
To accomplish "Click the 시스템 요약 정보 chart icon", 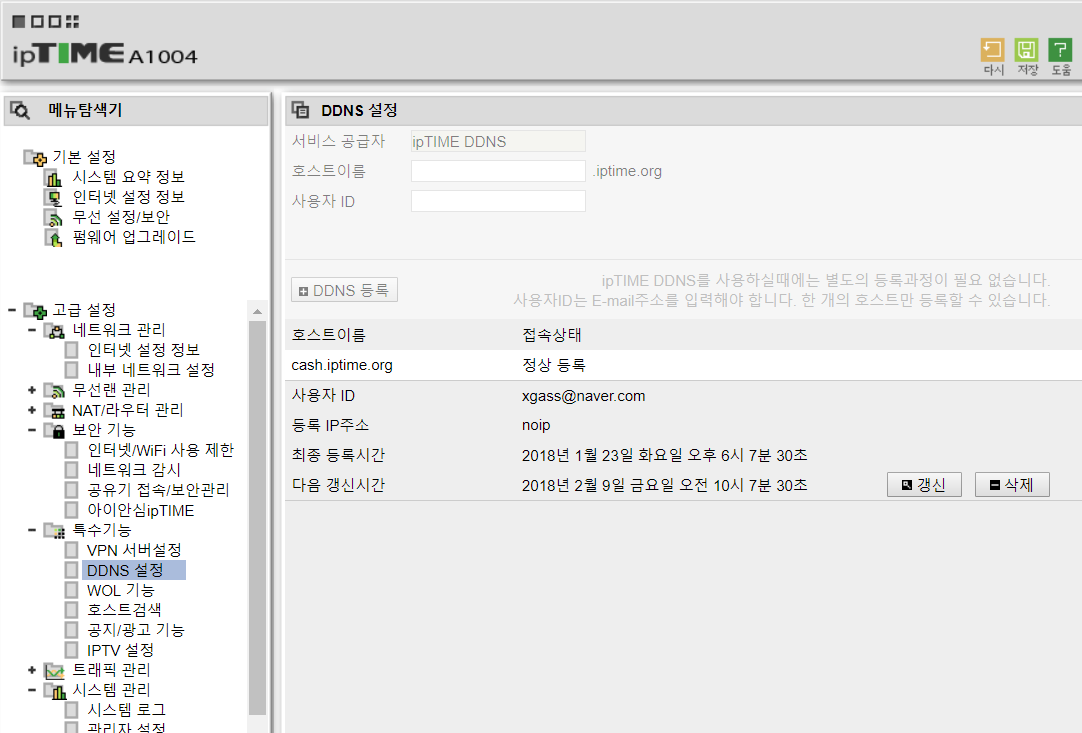I will (53, 178).
